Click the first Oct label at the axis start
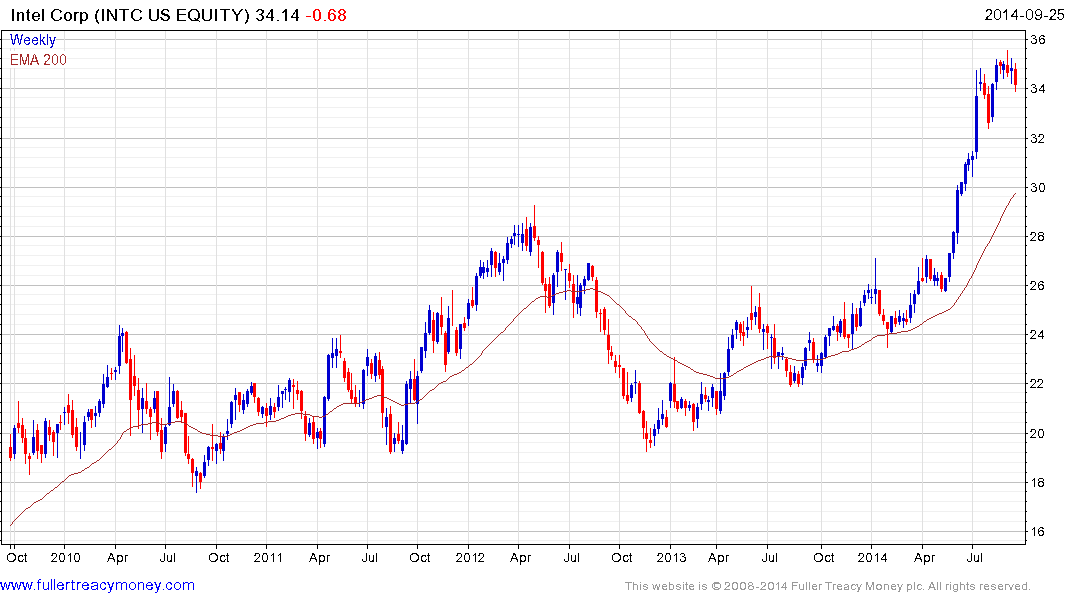This screenshot has width=1075, height=600. pos(17,557)
